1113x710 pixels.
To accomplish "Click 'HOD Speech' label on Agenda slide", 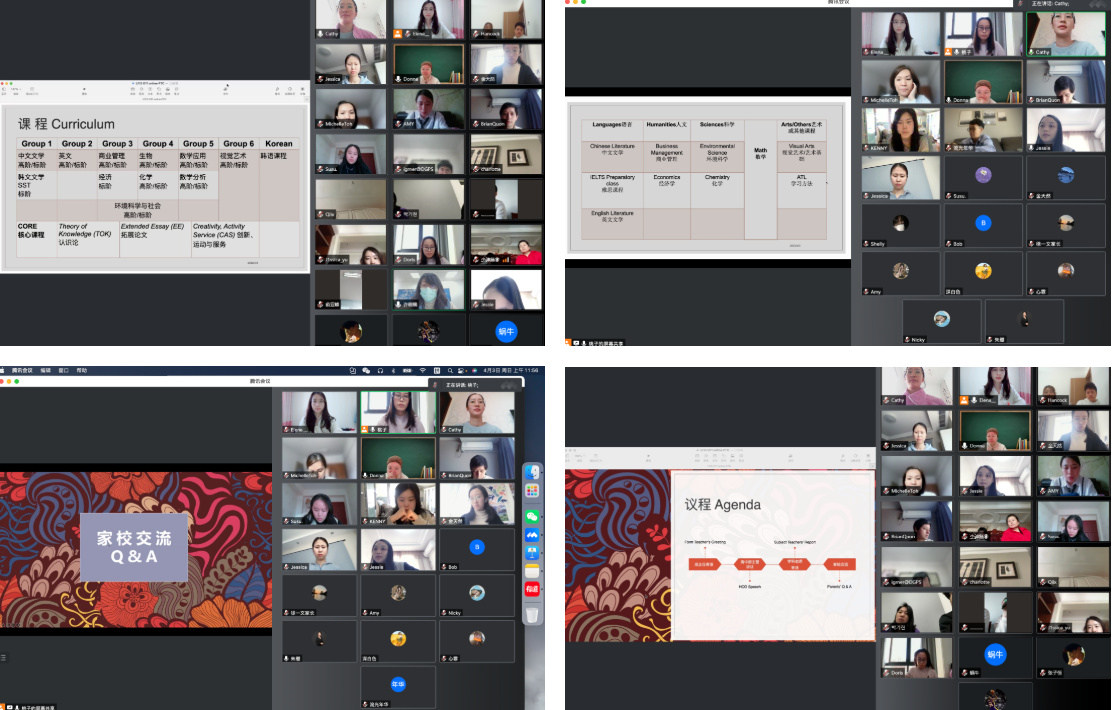I will coord(750,586).
